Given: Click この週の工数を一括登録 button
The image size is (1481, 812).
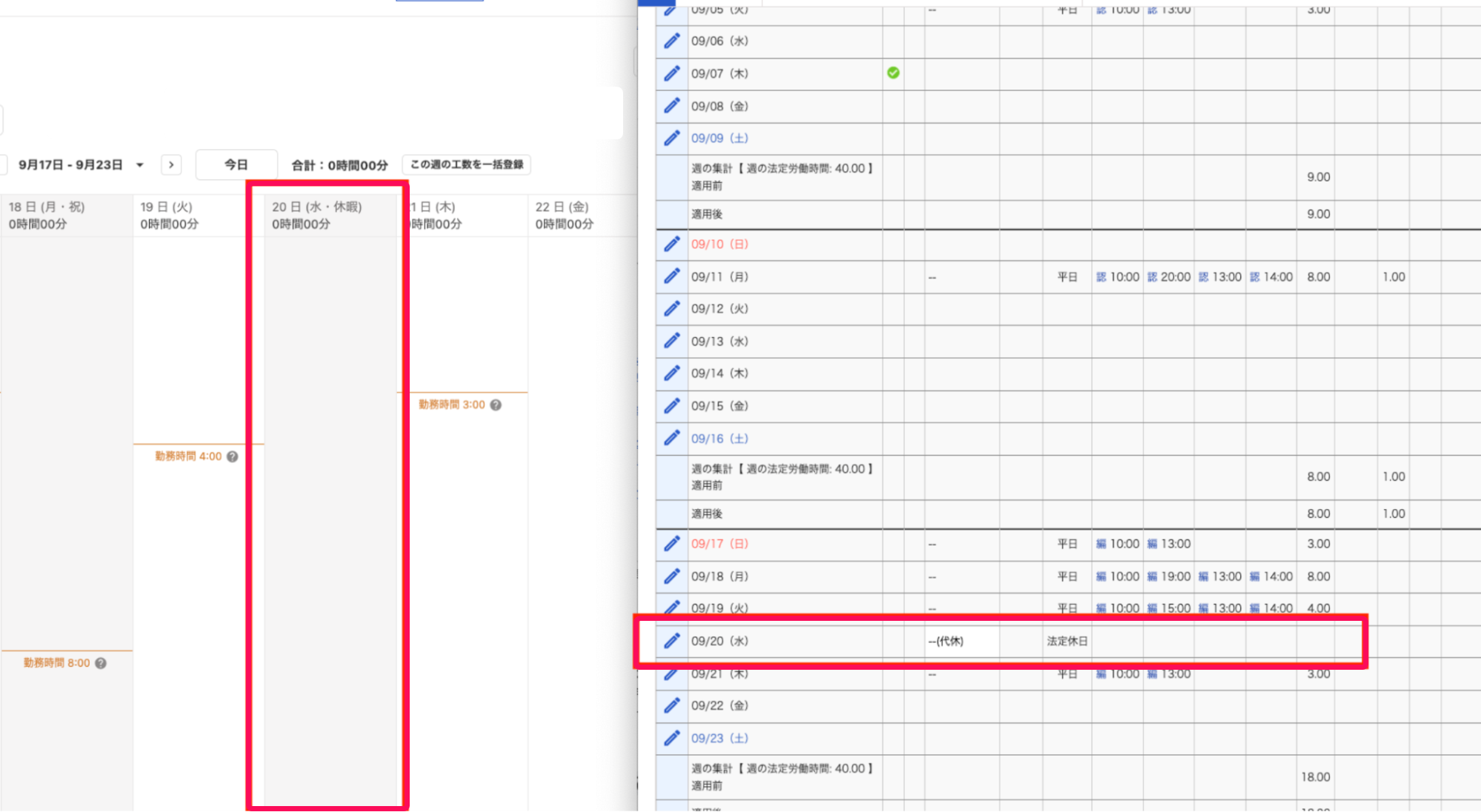Looking at the screenshot, I should coord(467,164).
